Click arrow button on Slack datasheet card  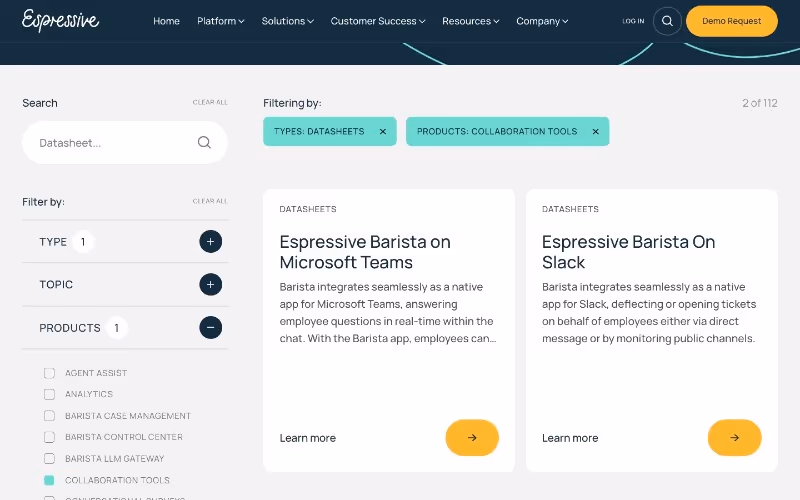click(x=734, y=437)
